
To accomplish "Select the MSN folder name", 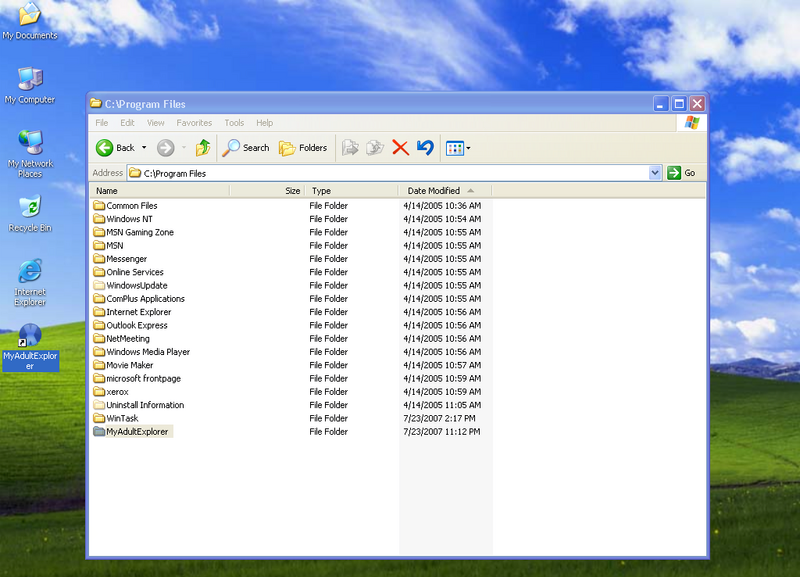I will (115, 245).
